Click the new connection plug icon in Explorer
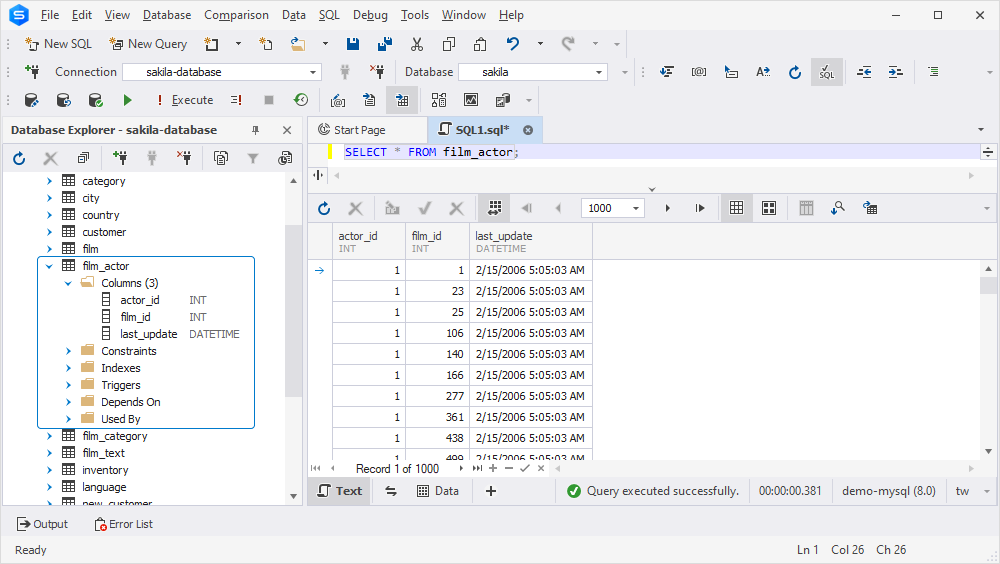1000x564 pixels. click(119, 158)
